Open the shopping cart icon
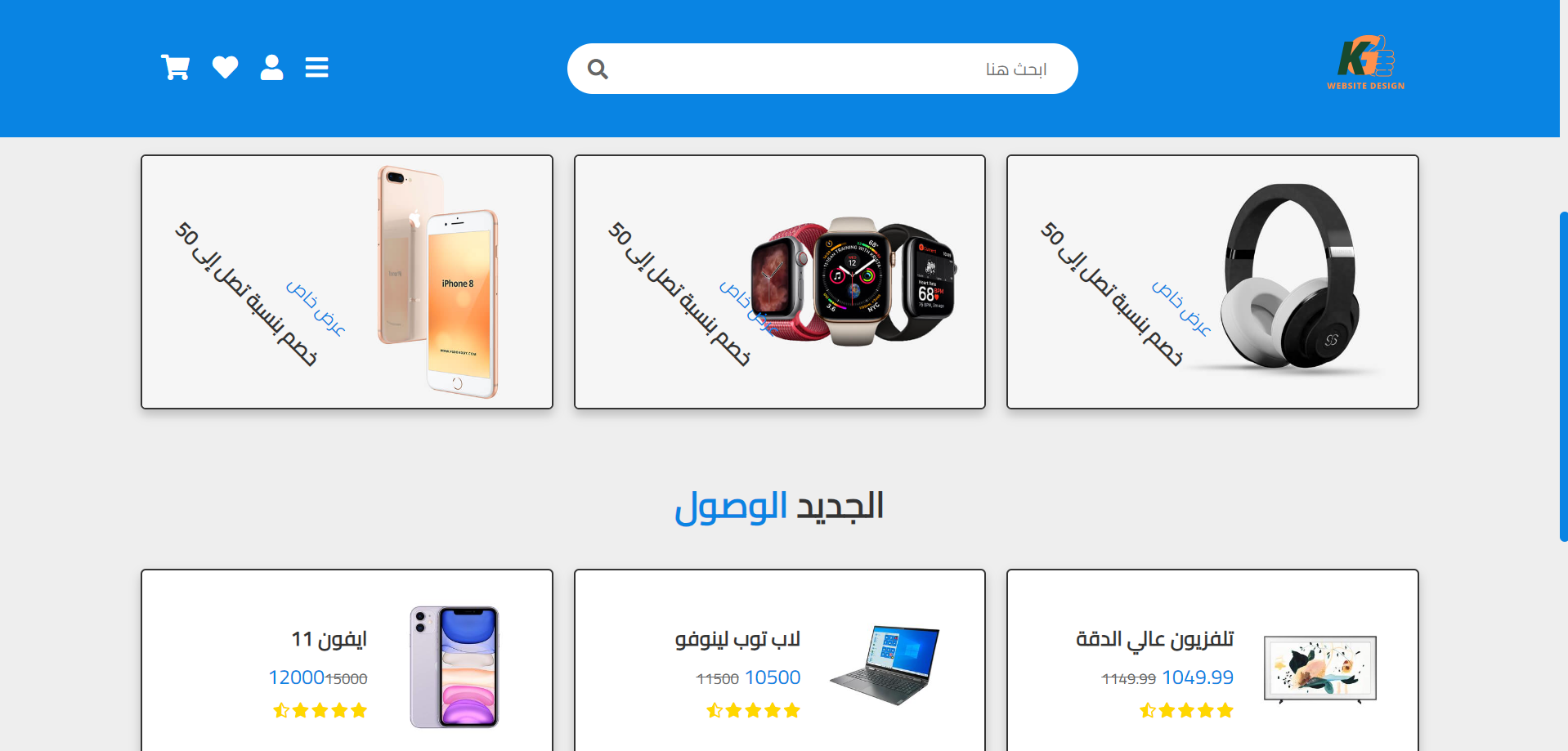The height and width of the screenshot is (751, 1568). [x=175, y=68]
